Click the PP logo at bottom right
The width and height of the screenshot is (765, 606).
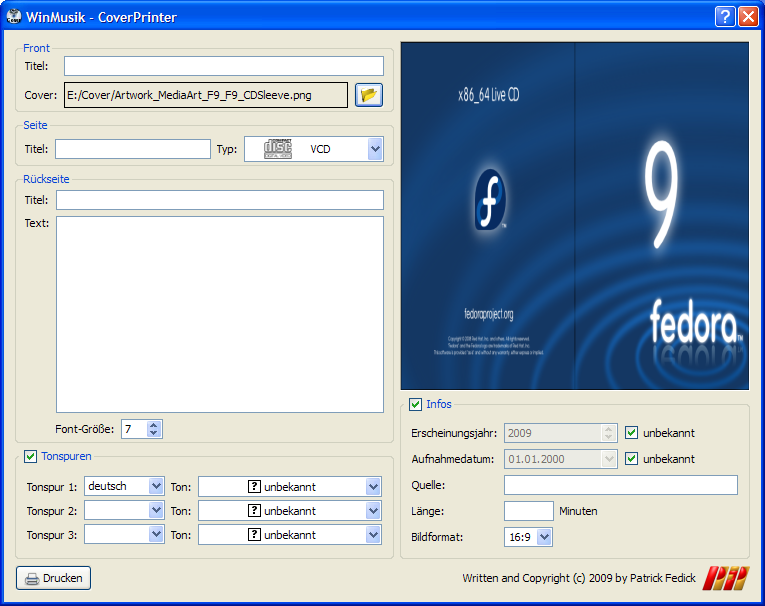point(726,578)
